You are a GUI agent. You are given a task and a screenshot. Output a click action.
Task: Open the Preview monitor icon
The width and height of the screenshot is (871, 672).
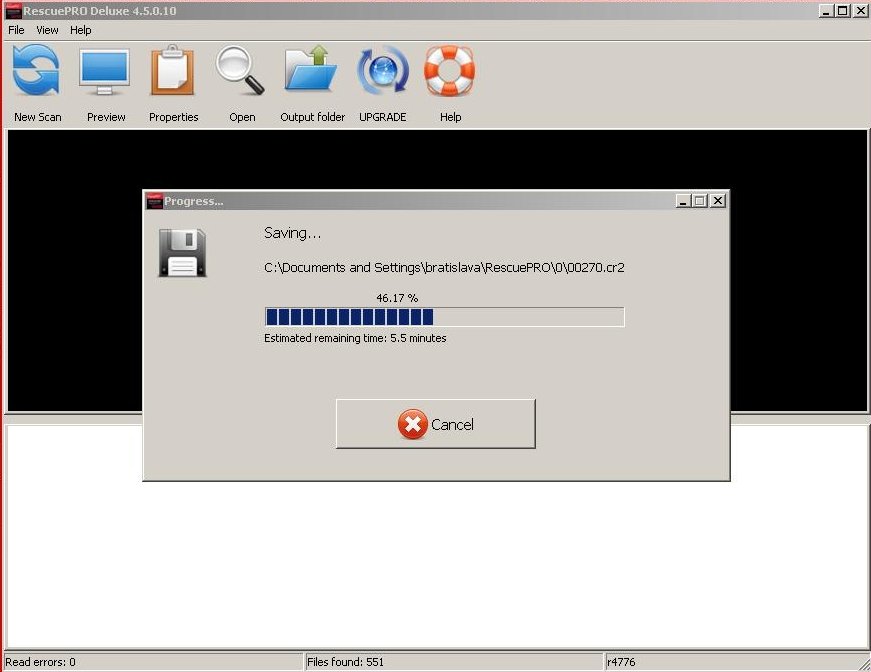coord(105,72)
